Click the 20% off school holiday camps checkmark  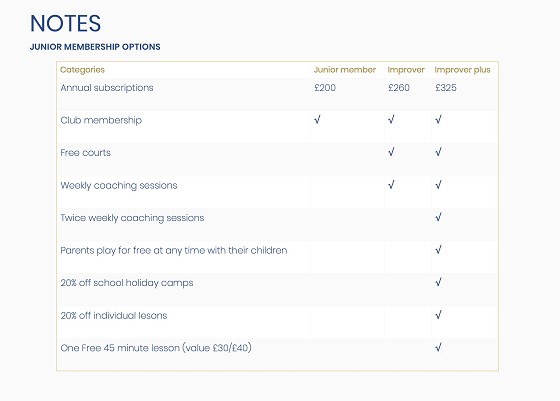click(438, 282)
